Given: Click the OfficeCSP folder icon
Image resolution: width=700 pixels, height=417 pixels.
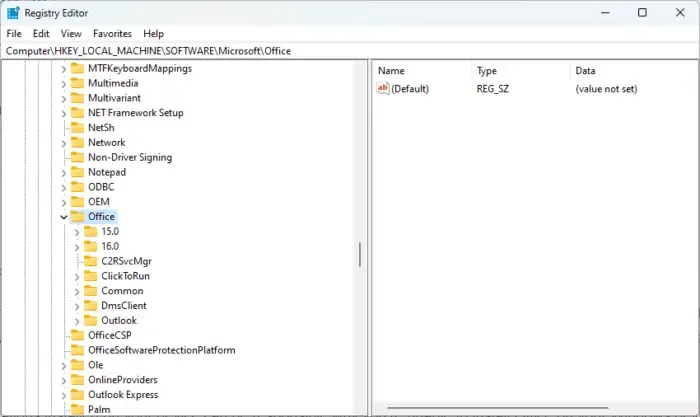Looking at the screenshot, I should 77,335.
